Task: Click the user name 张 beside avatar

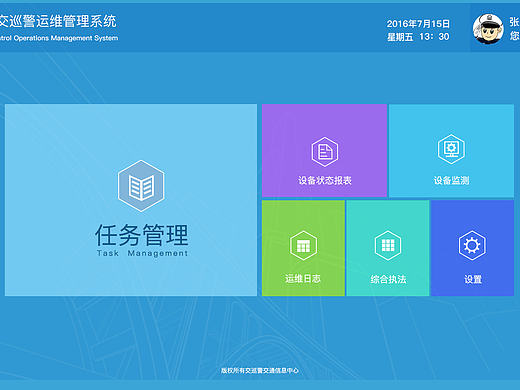Action: tap(514, 22)
